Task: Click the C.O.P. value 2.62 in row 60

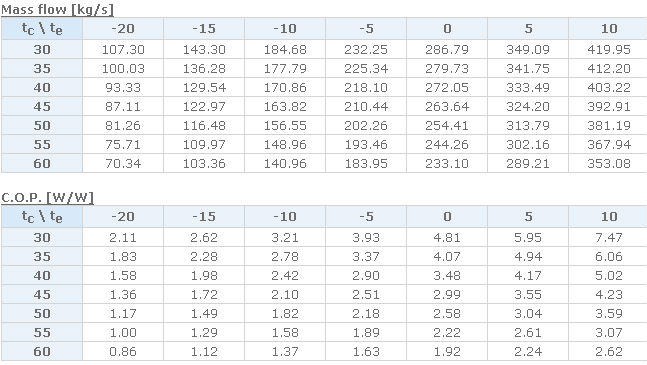Action: (x=609, y=351)
